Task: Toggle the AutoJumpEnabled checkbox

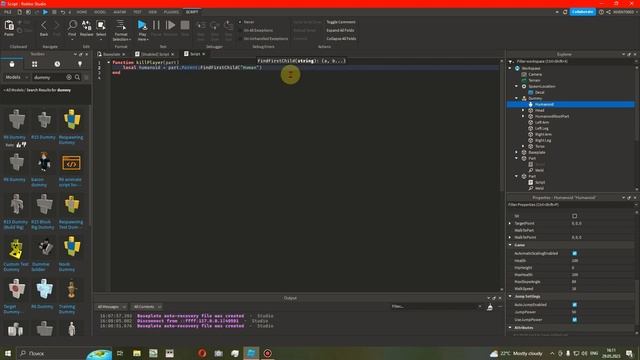Action: (574, 305)
